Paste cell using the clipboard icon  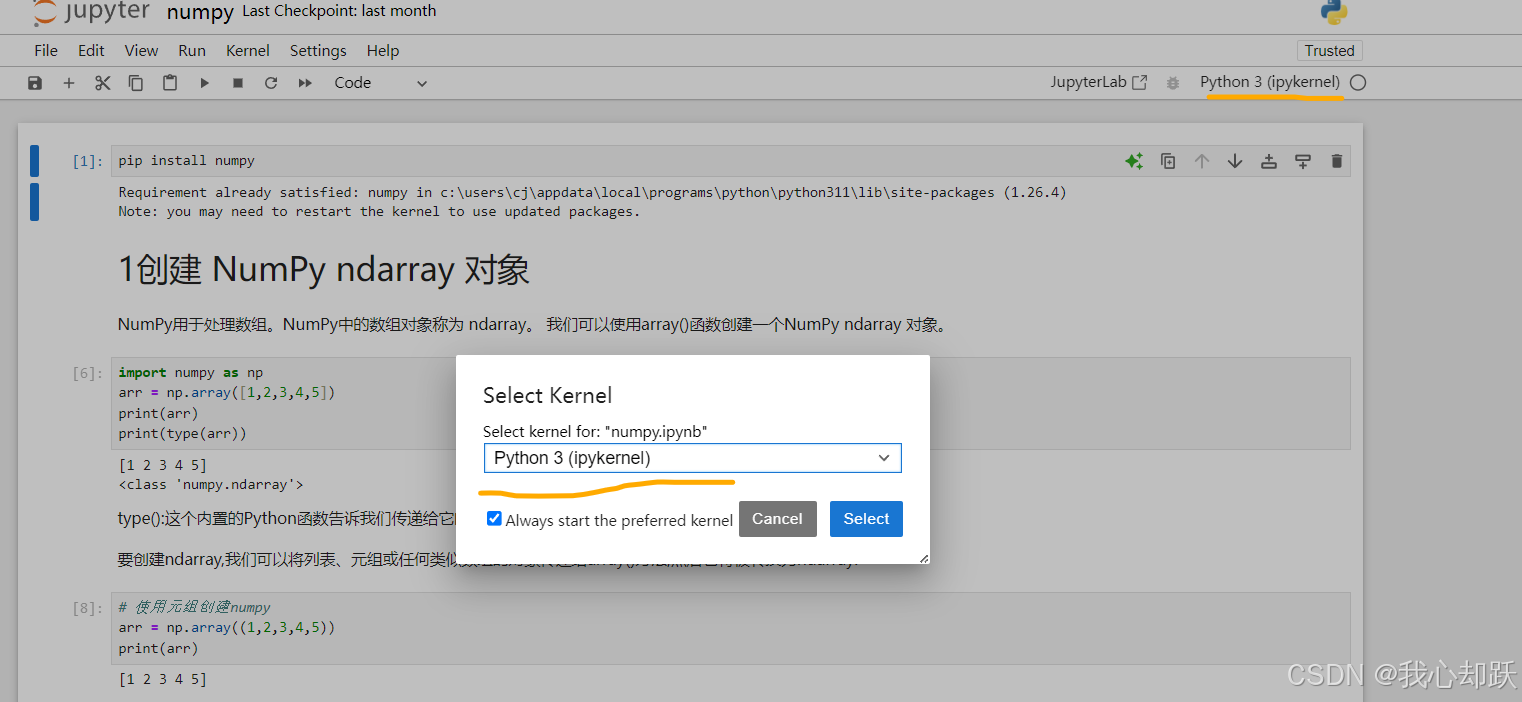point(170,83)
